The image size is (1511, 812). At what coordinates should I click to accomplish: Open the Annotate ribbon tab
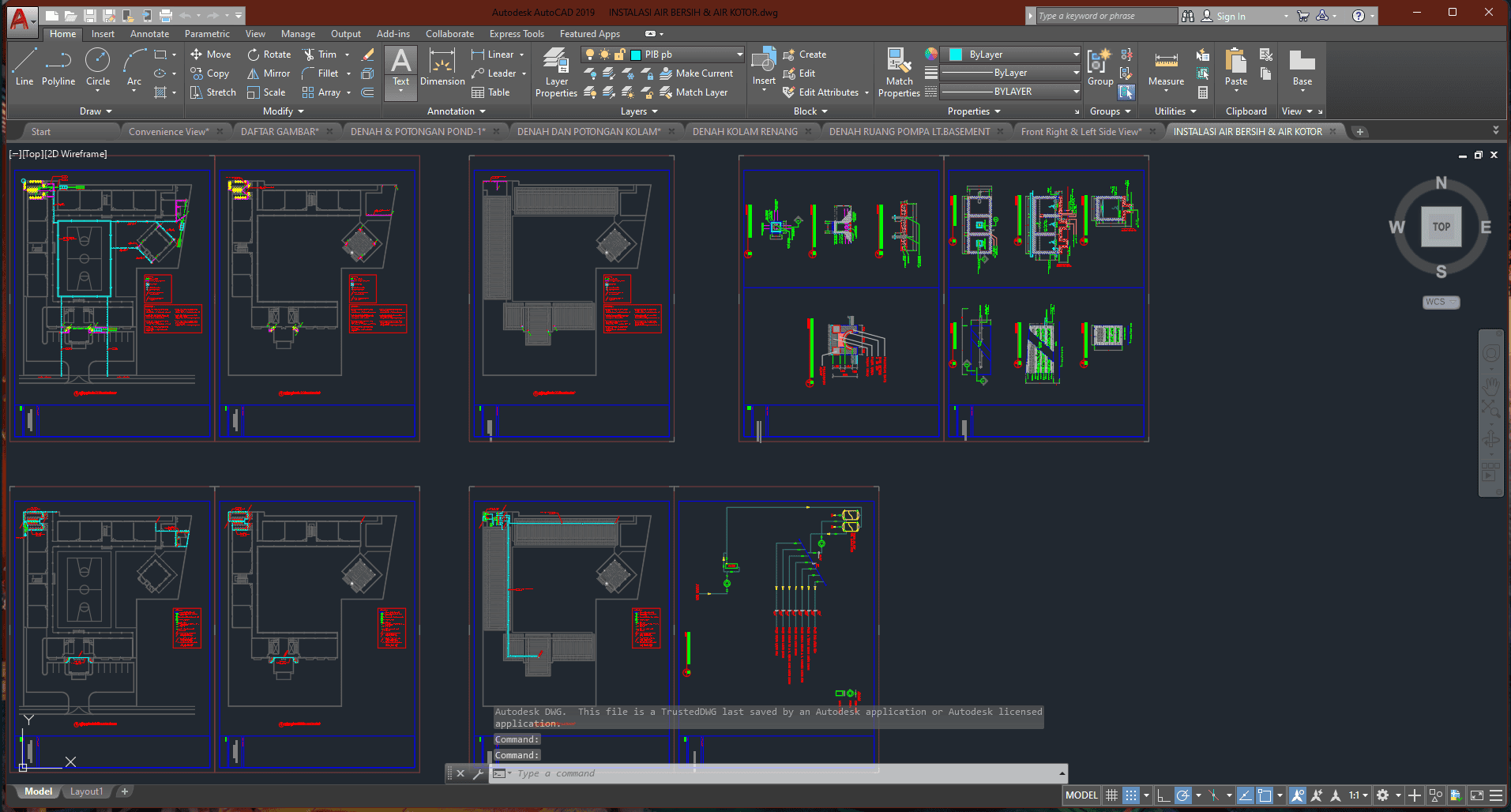pos(149,34)
